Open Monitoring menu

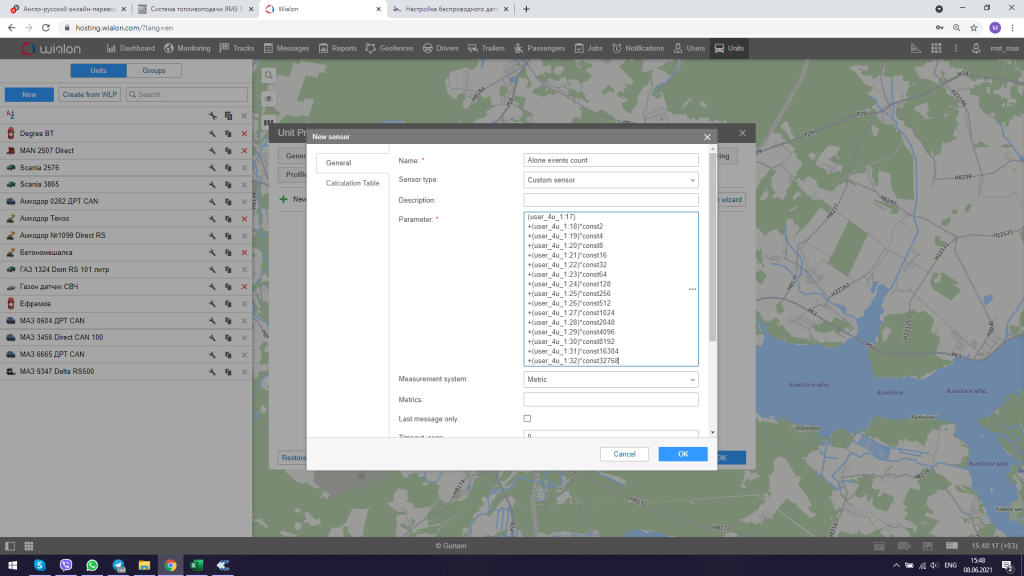pyautogui.click(x=187, y=48)
